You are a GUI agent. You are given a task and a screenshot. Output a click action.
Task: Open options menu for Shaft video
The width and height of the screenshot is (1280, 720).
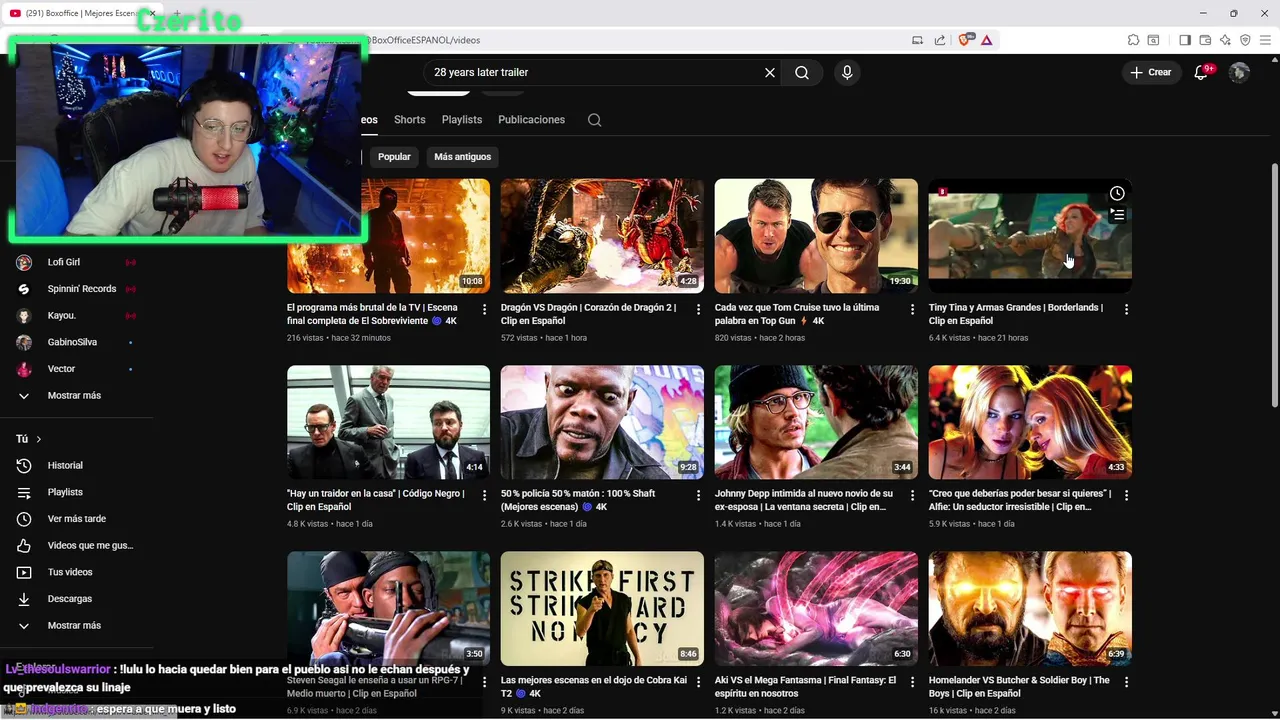click(x=698, y=495)
